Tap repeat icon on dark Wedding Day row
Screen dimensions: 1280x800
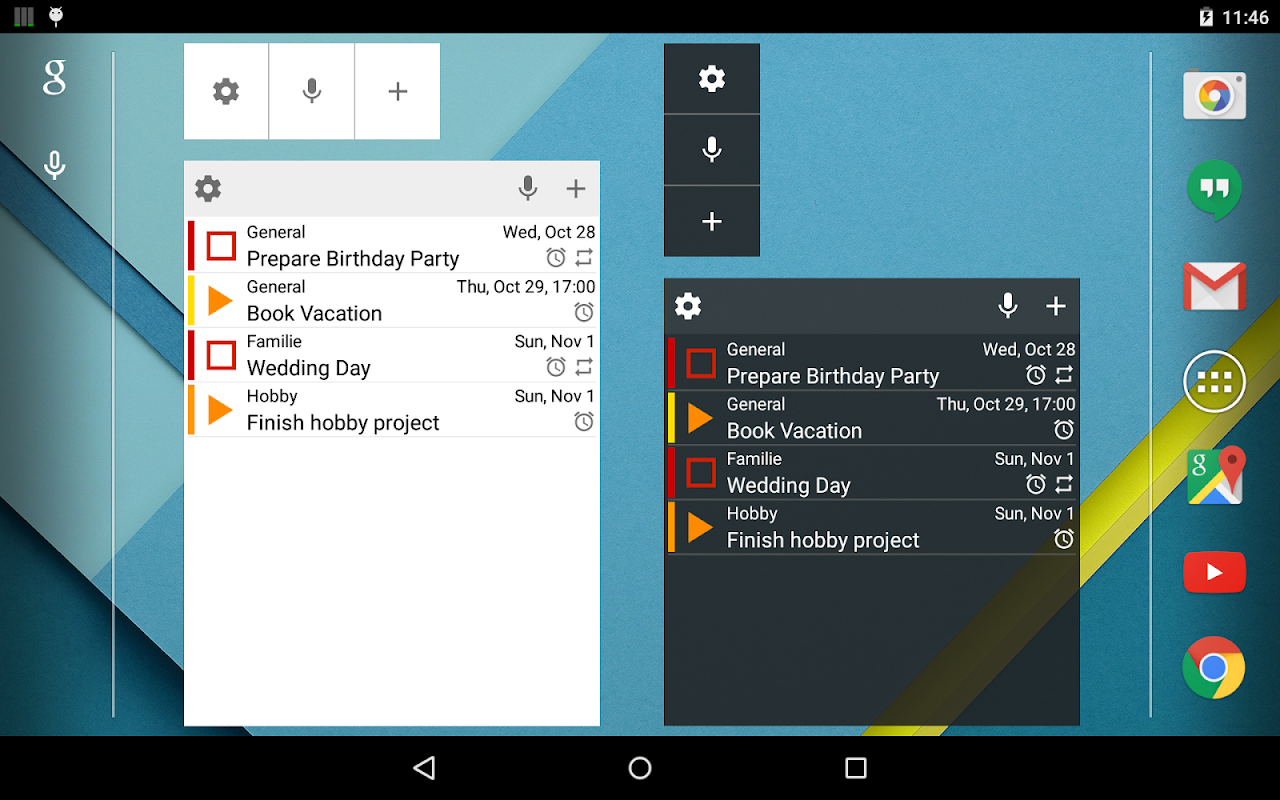pyautogui.click(x=1065, y=484)
